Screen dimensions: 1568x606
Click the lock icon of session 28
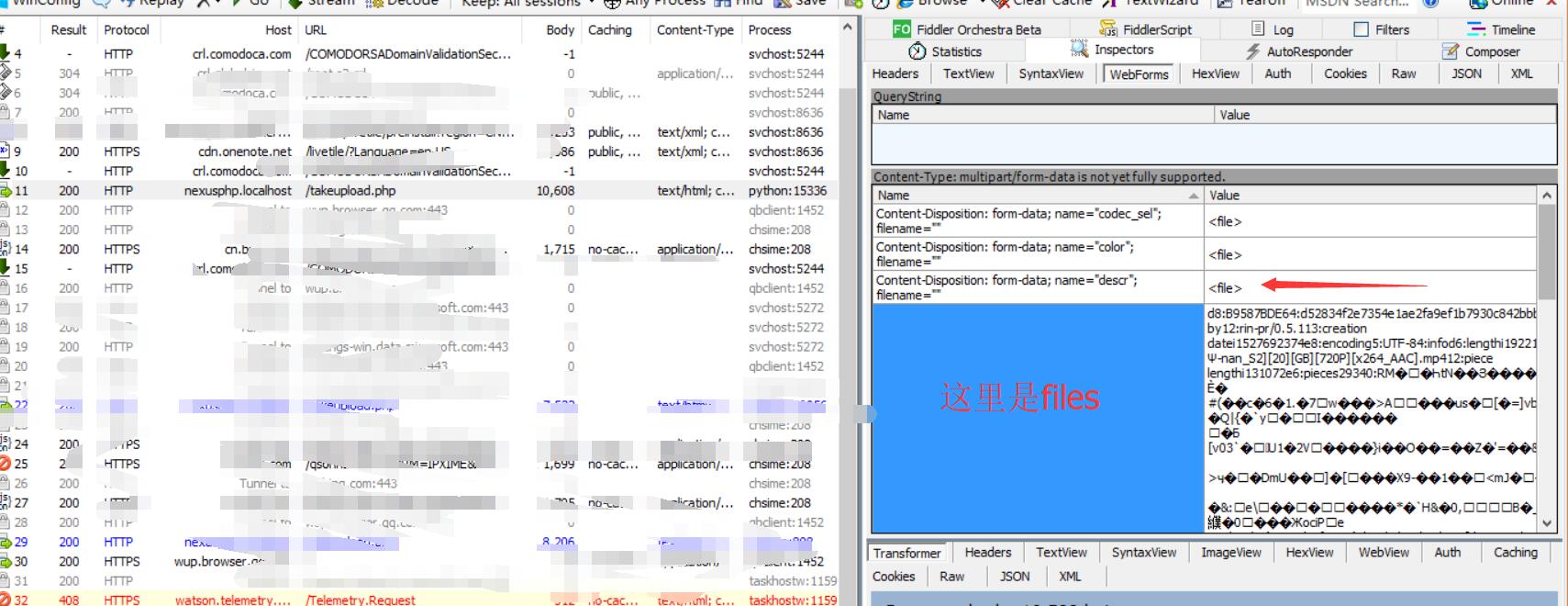5,522
